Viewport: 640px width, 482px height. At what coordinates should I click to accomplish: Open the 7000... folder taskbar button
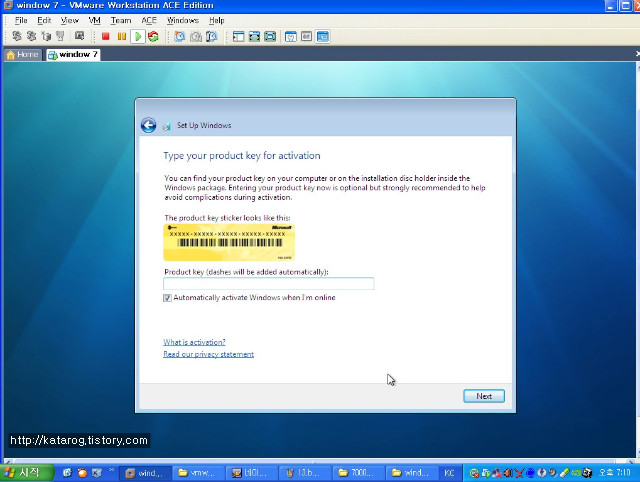click(358, 473)
